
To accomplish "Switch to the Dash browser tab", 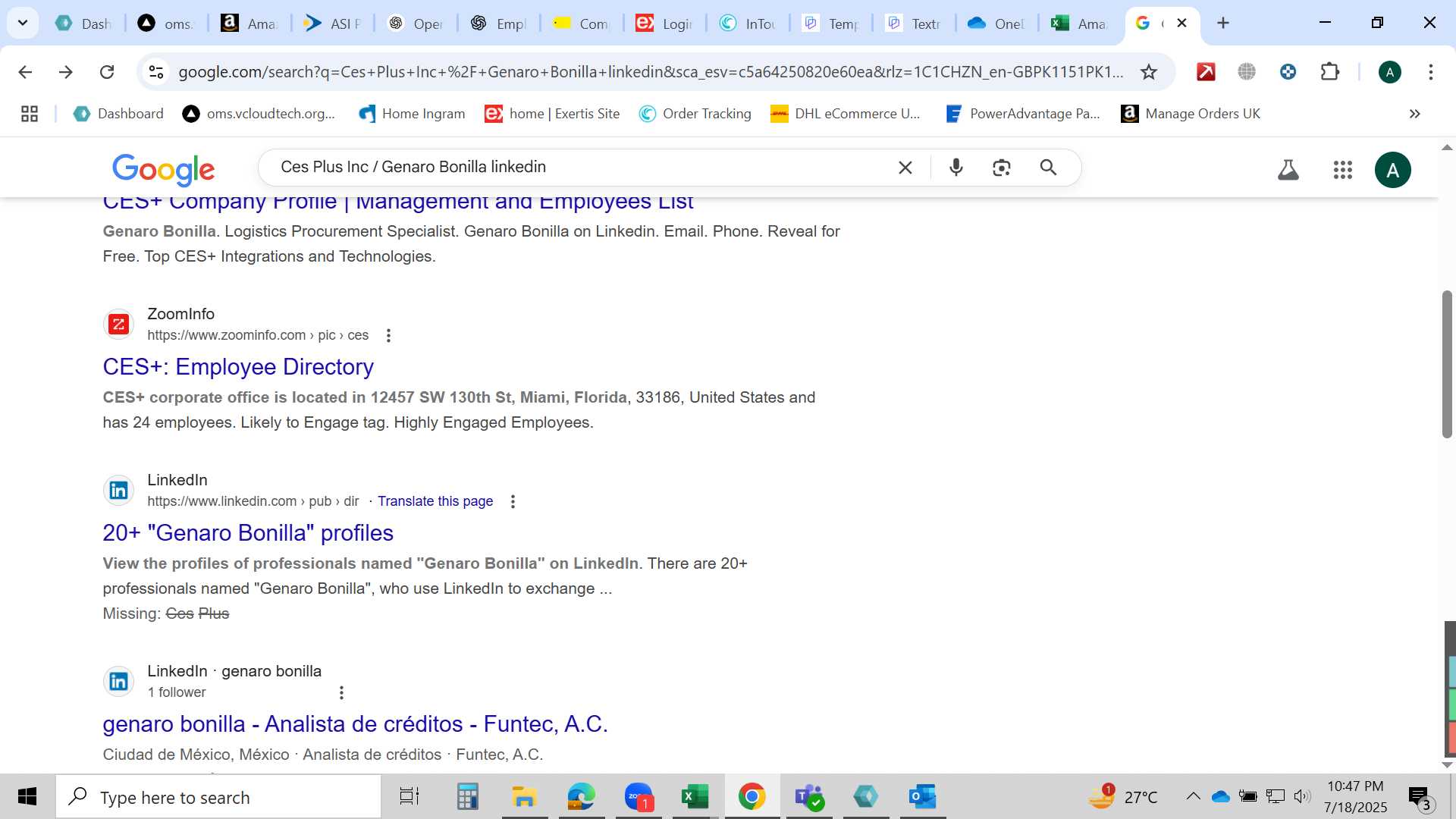I will [x=83, y=24].
